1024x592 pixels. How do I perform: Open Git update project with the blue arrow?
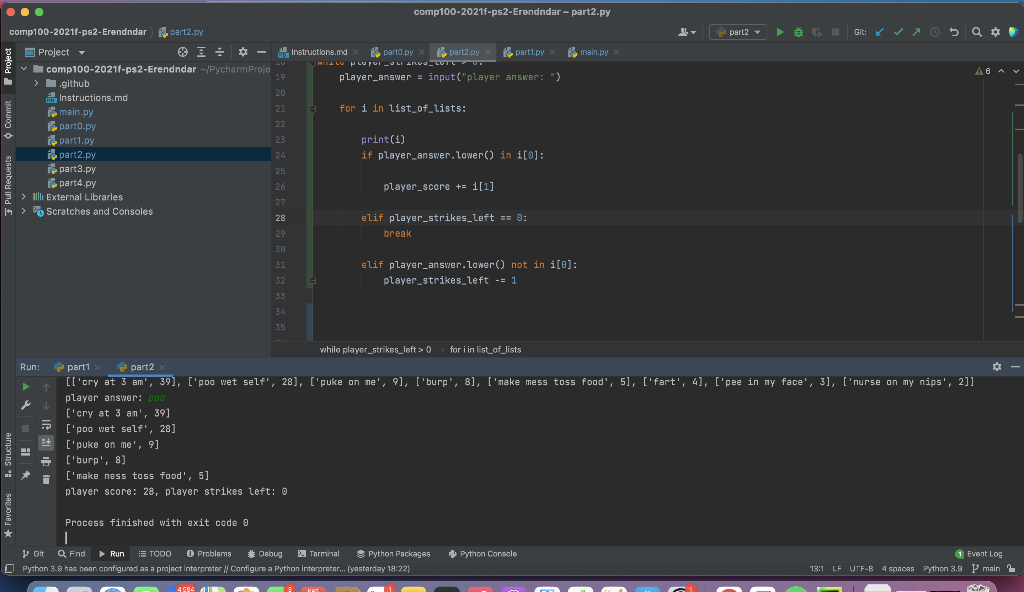[x=880, y=32]
